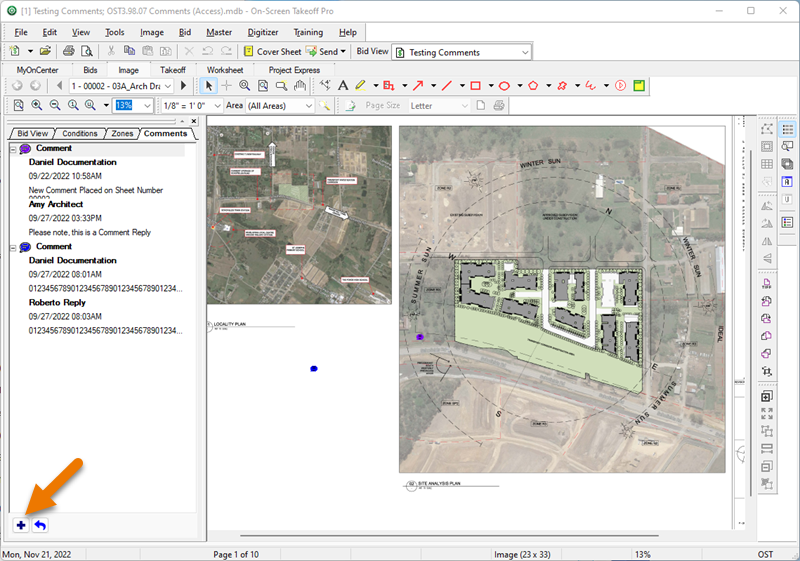Select the text annotation A tool

click(343, 86)
